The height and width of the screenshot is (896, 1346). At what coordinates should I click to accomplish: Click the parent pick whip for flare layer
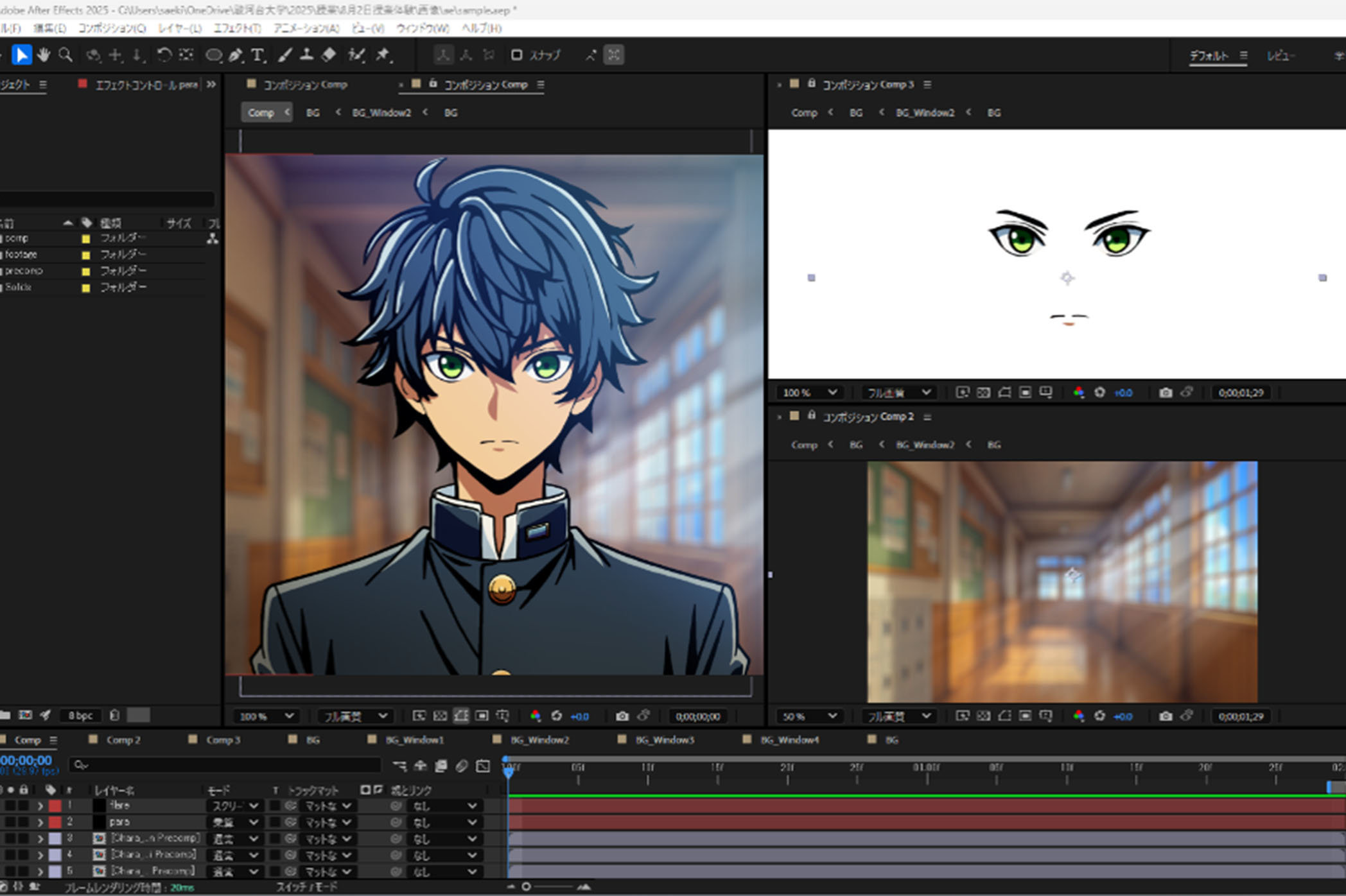[396, 806]
